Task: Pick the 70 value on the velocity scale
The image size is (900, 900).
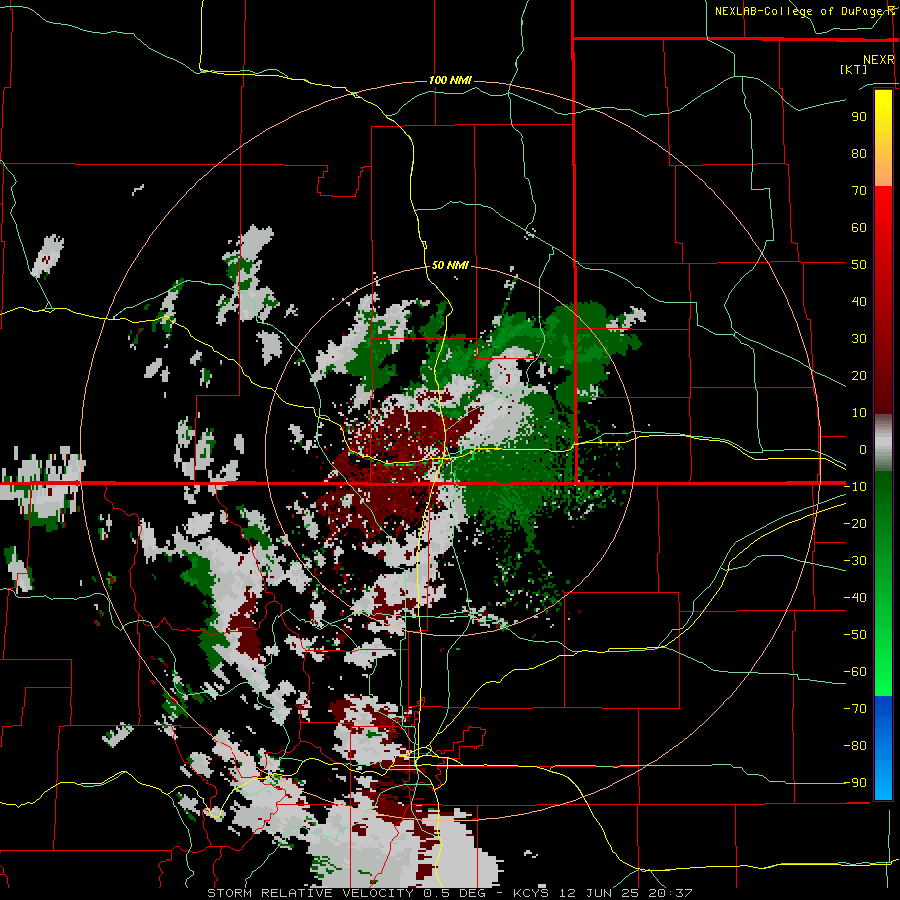Action: 859,191
